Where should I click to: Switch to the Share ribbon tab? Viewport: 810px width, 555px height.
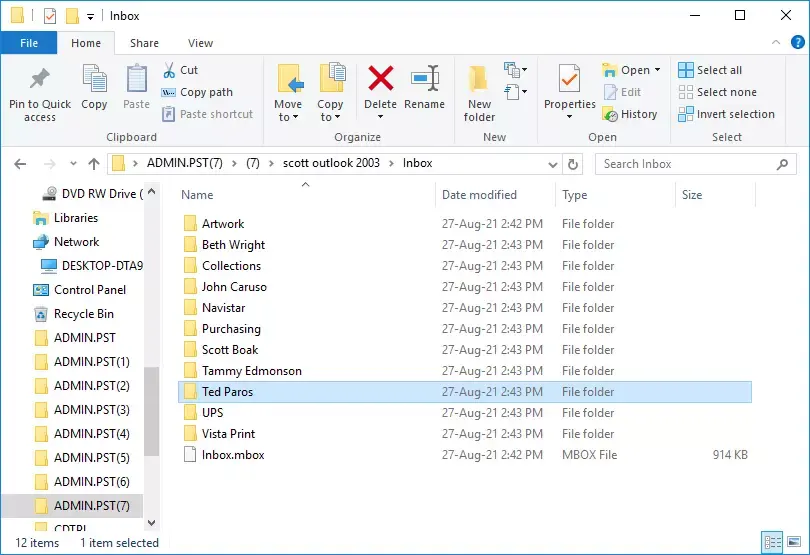(144, 43)
